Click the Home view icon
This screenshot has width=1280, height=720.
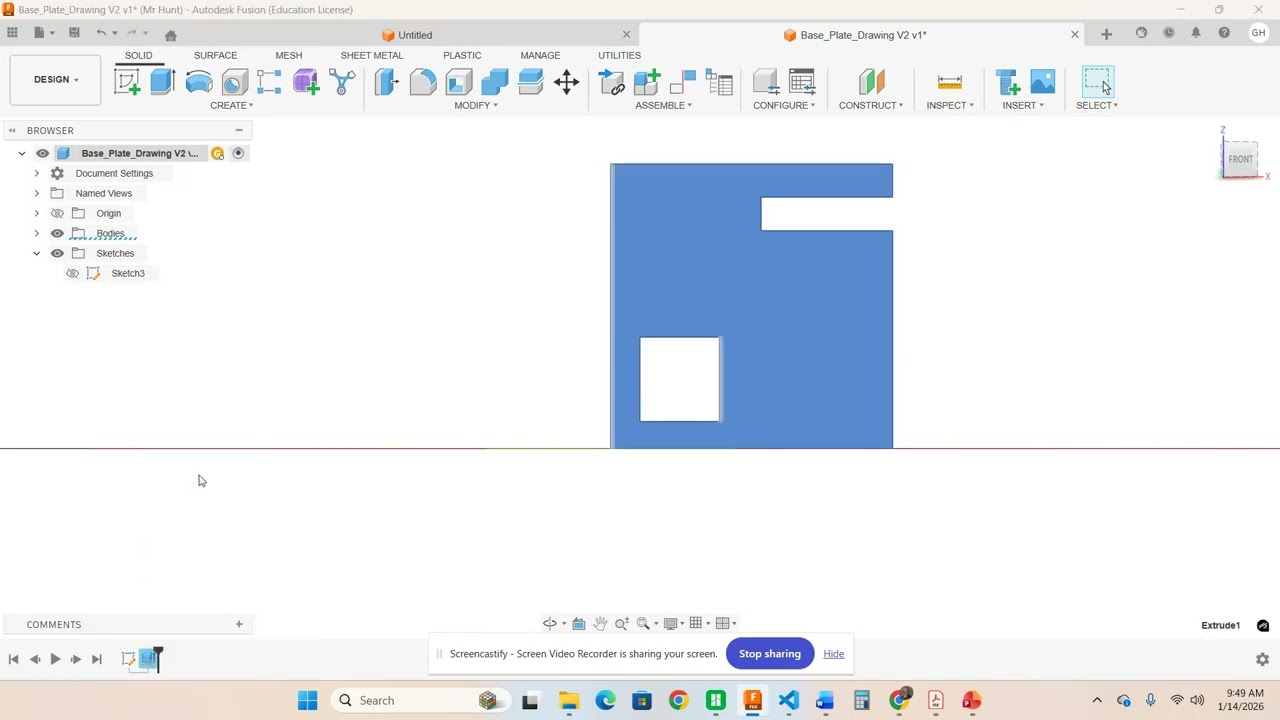point(170,35)
